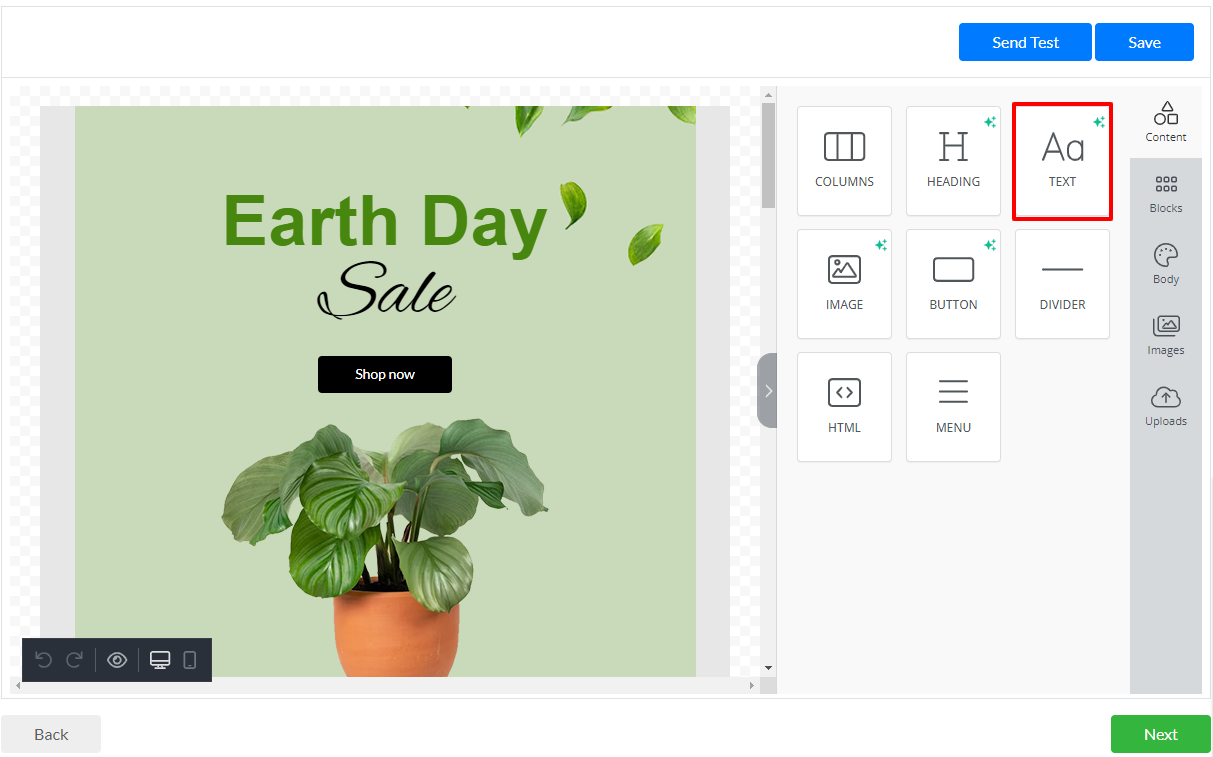Choose the Text content block

[x=1062, y=161]
